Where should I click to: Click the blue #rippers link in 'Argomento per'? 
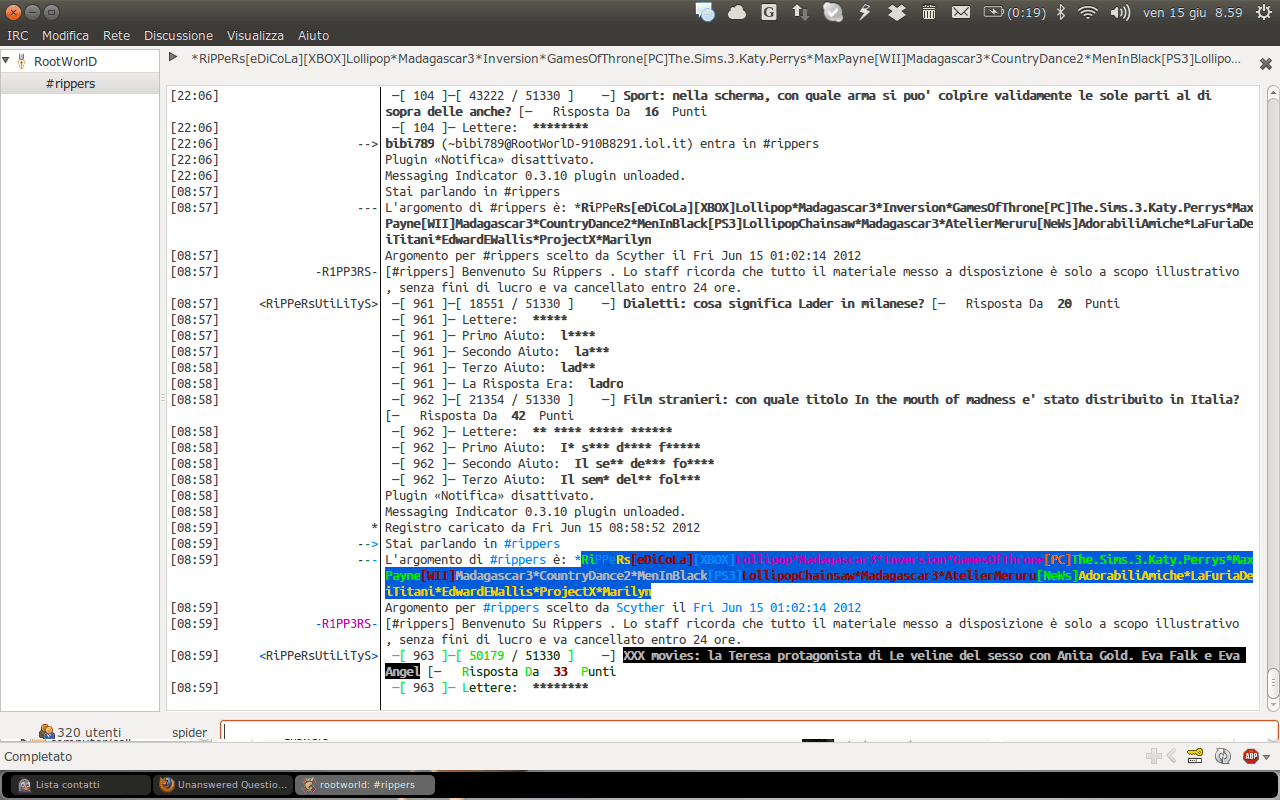[510, 608]
